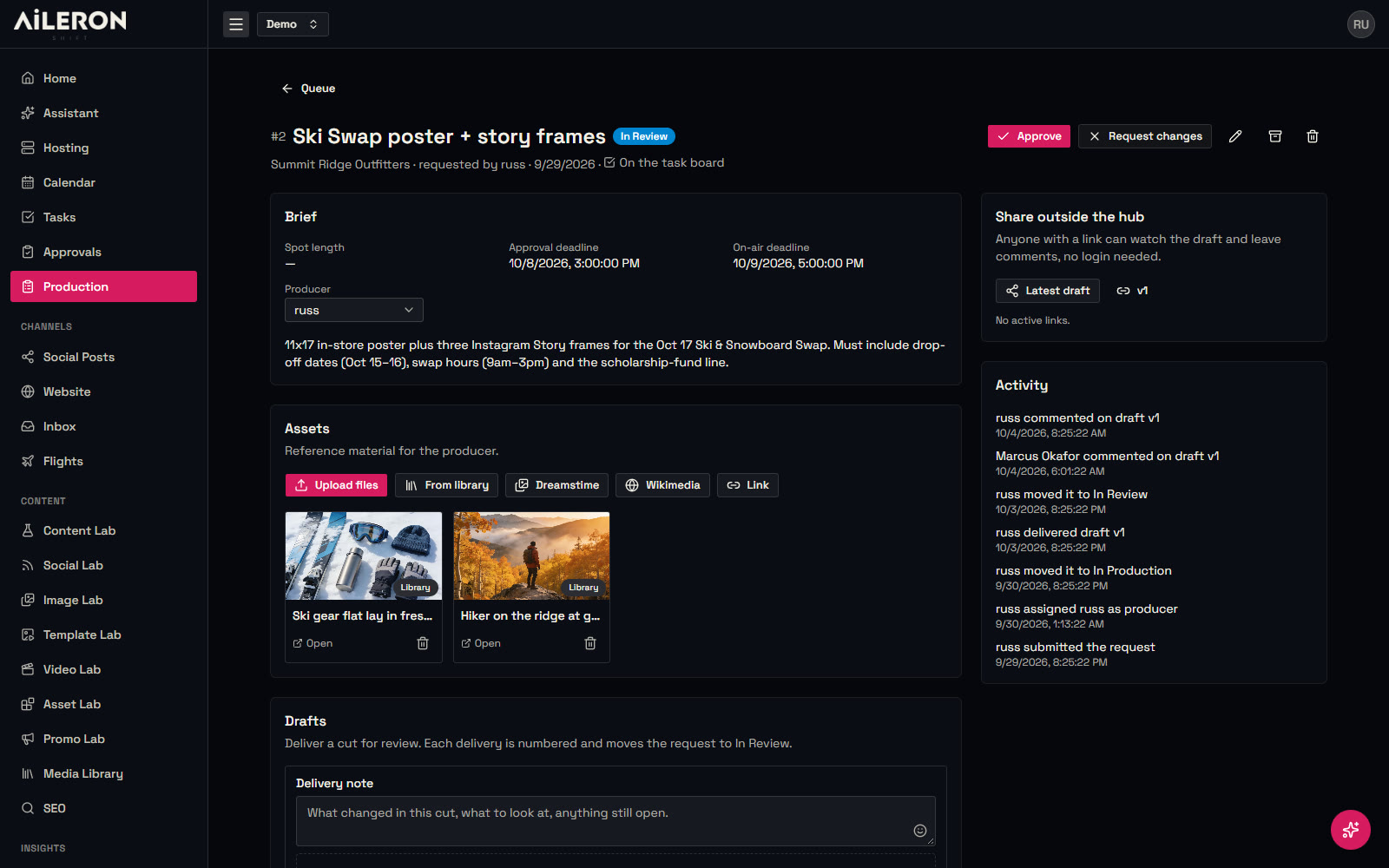Archive the request with box icon

(x=1275, y=136)
